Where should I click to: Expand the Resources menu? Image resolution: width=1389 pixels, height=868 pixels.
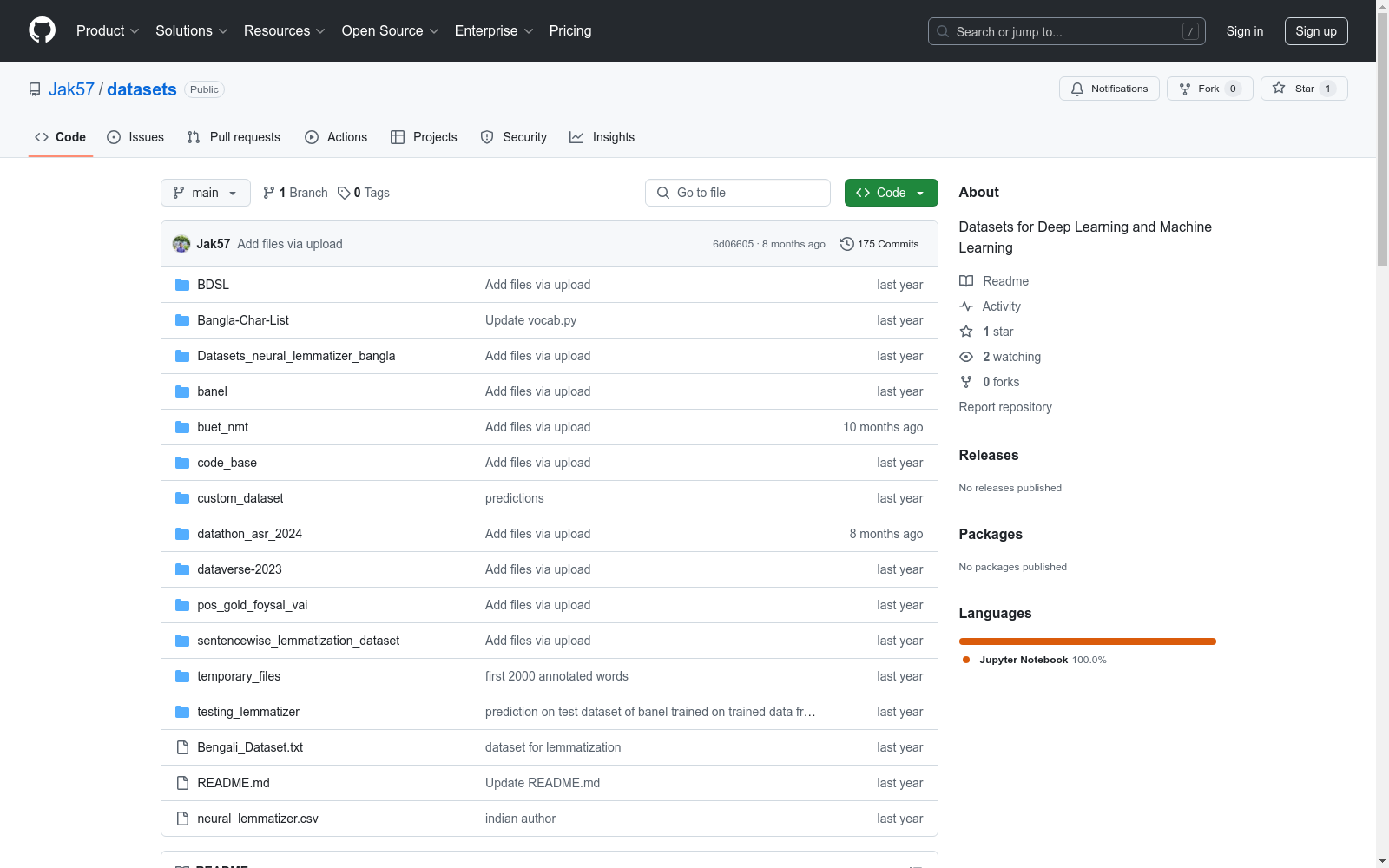(285, 31)
